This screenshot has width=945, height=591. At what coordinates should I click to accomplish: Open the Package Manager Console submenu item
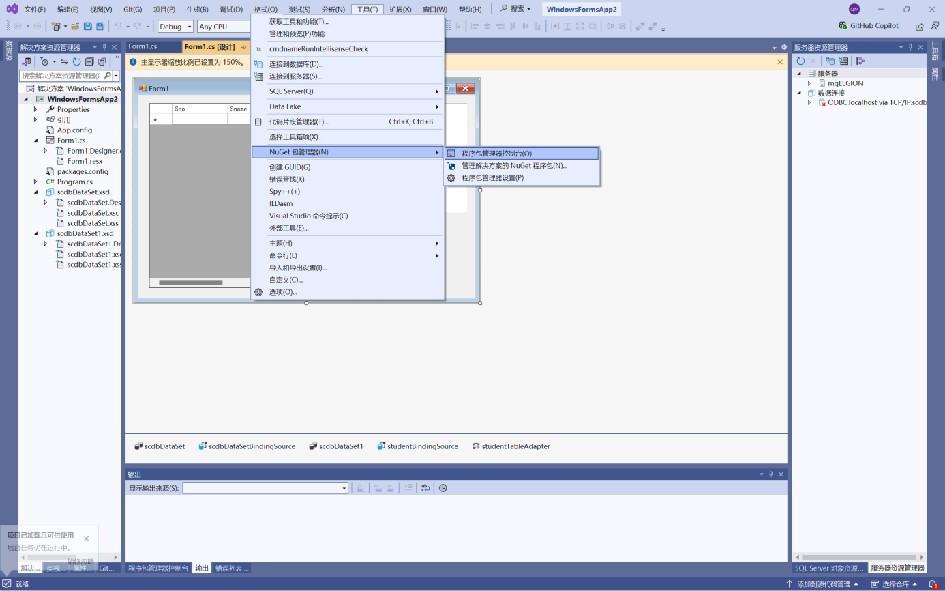tap(522, 153)
